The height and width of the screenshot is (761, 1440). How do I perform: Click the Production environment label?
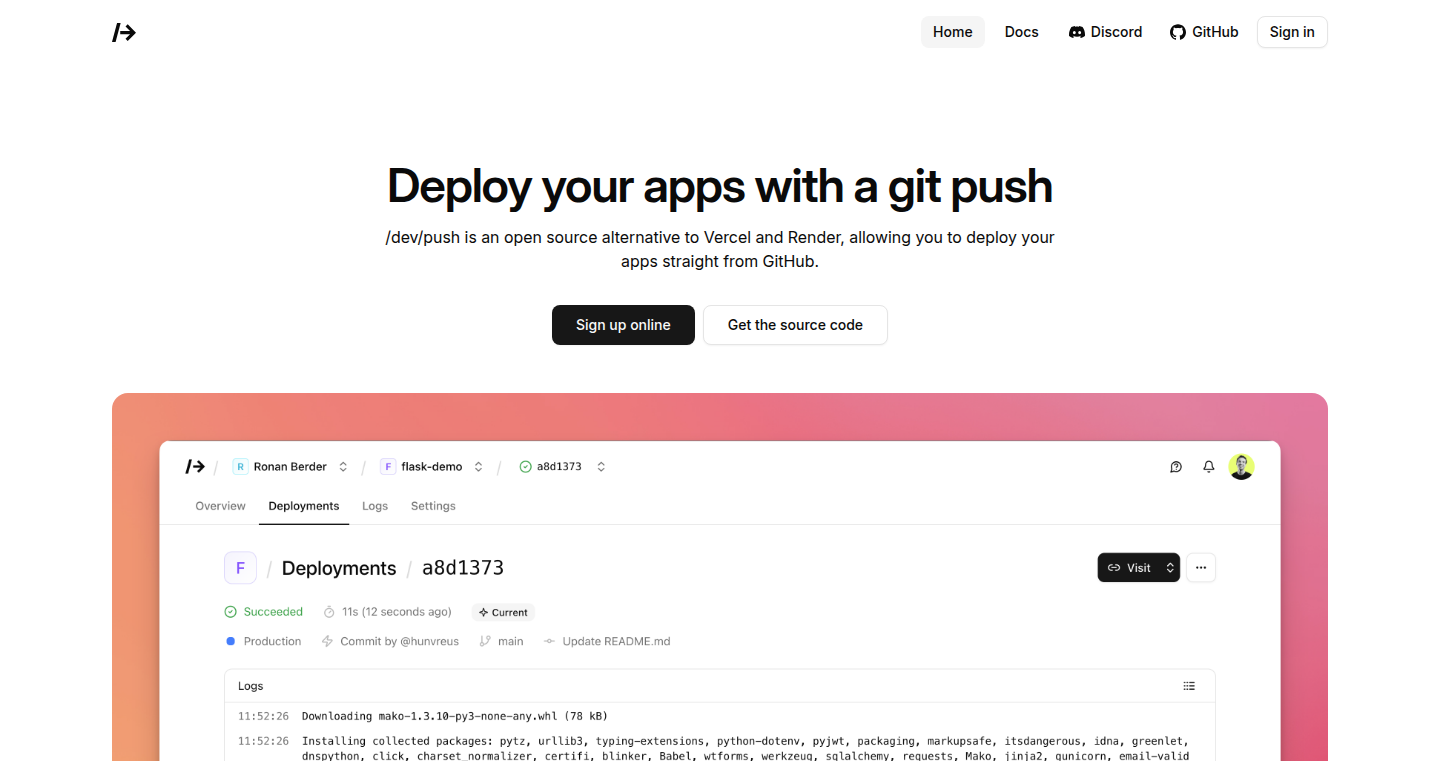(272, 641)
